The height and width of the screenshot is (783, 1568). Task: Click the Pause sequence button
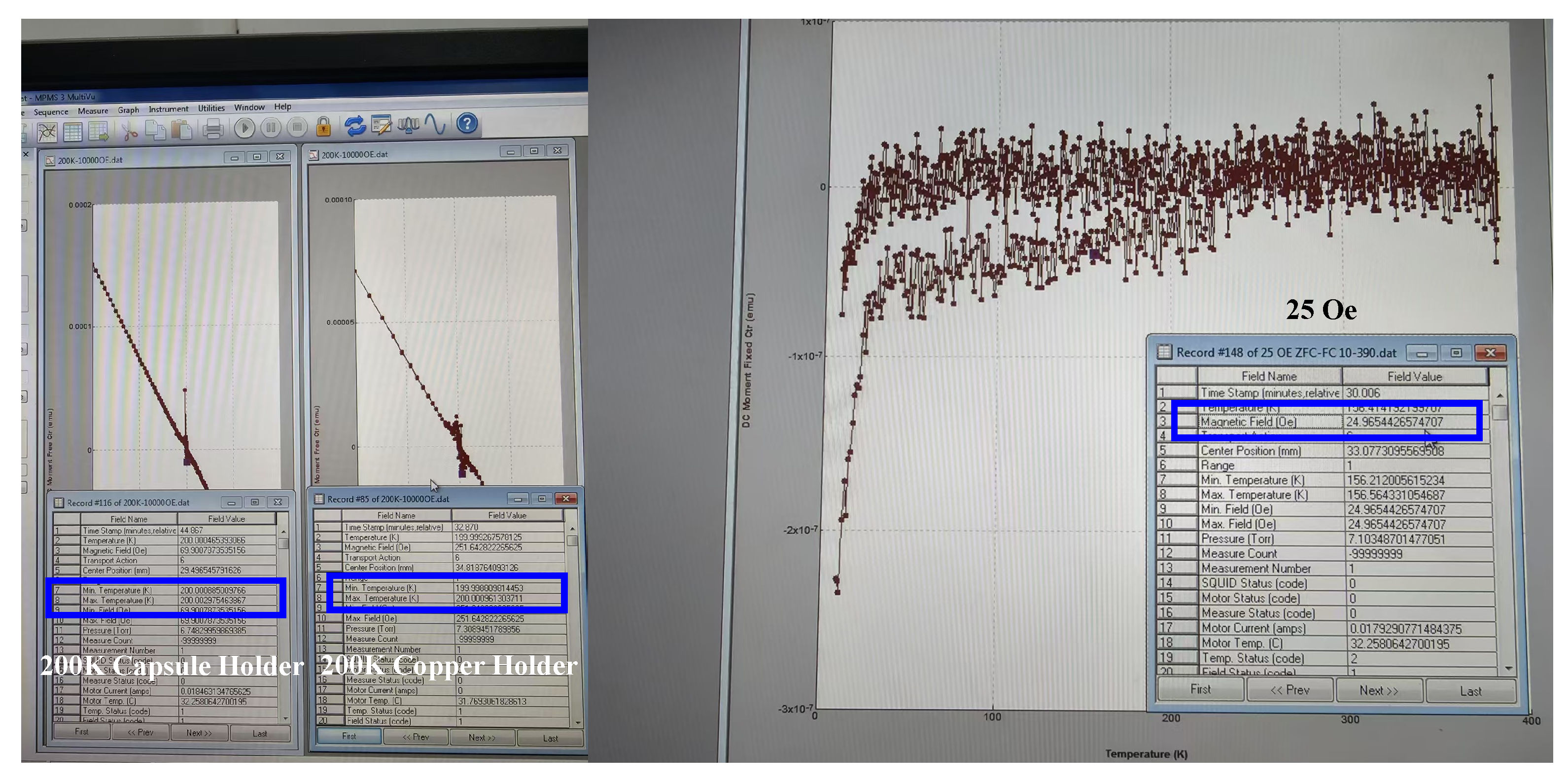coord(270,127)
